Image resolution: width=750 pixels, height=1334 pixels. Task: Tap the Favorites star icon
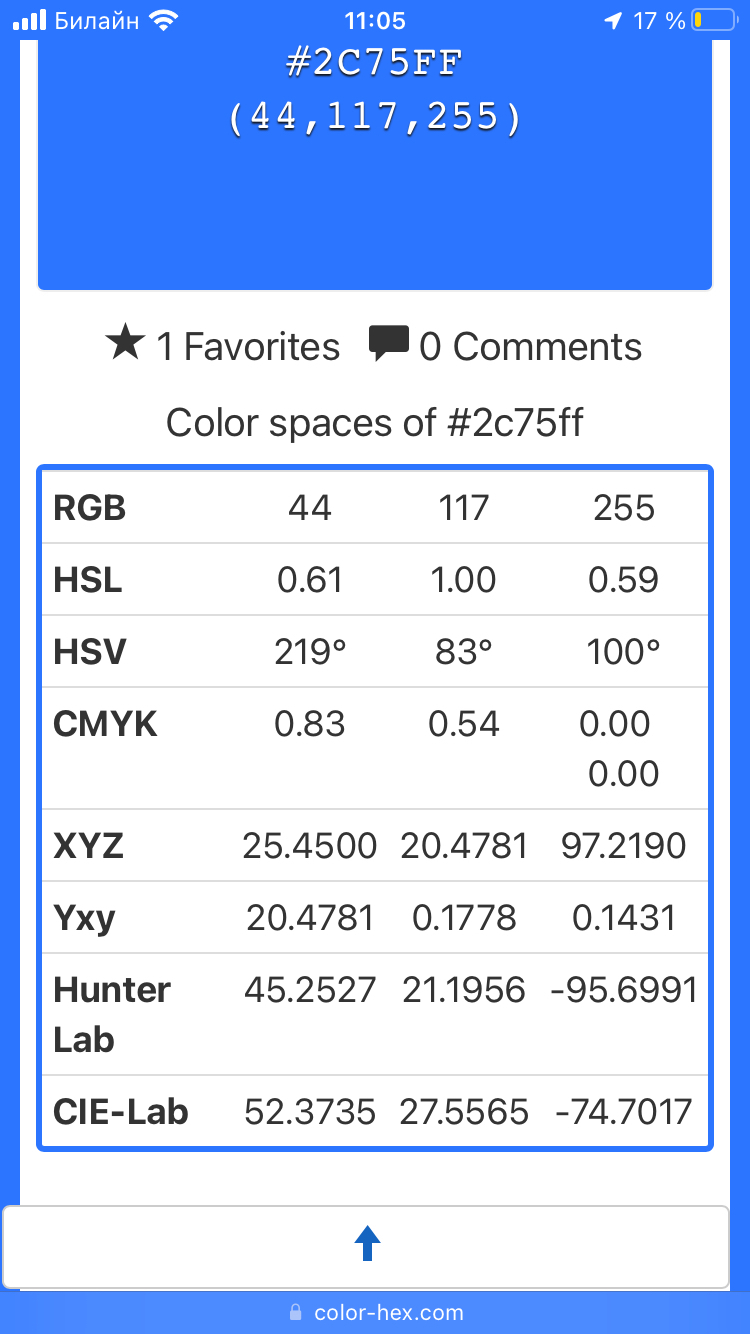click(125, 344)
